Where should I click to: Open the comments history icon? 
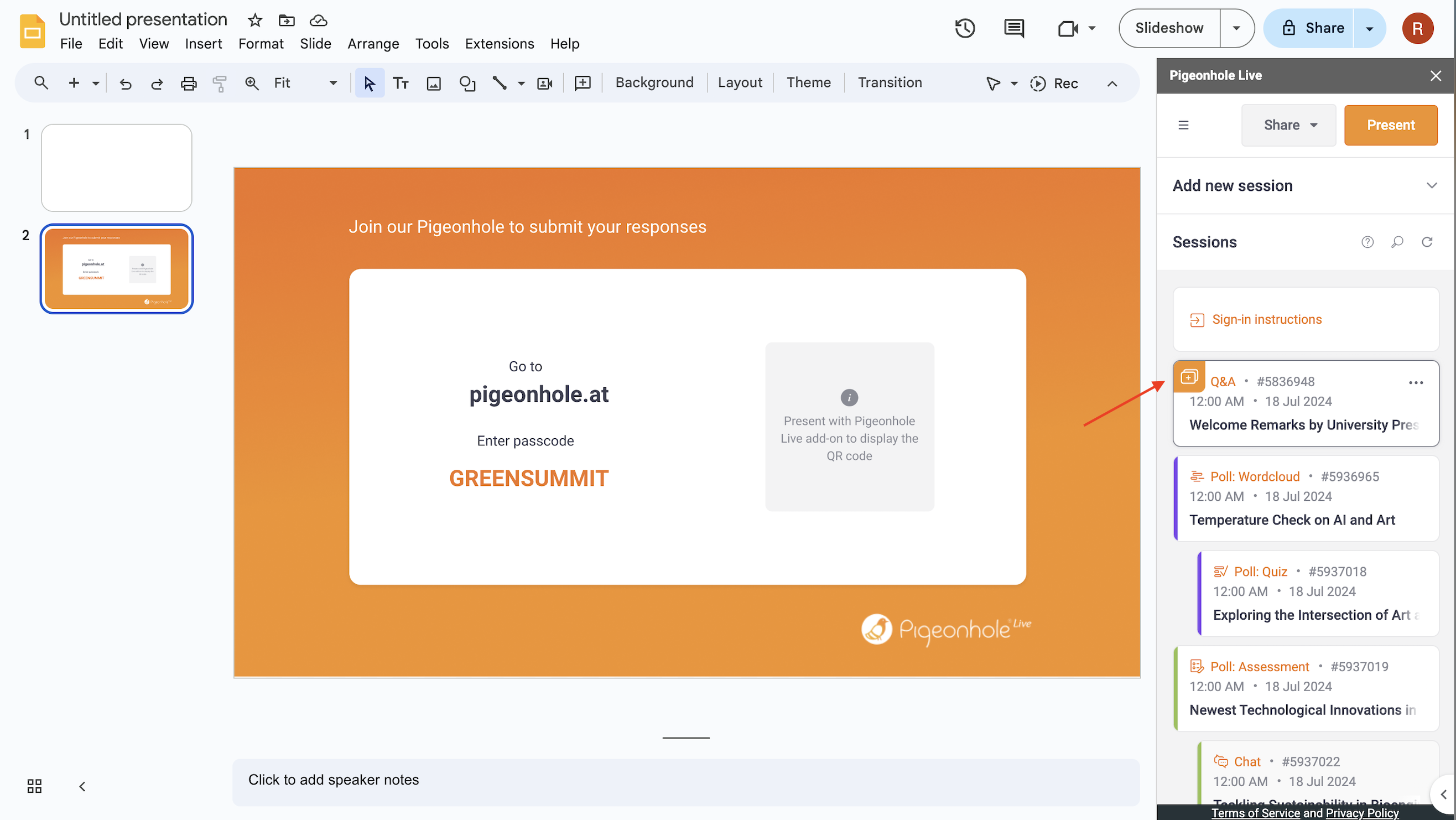1014,28
